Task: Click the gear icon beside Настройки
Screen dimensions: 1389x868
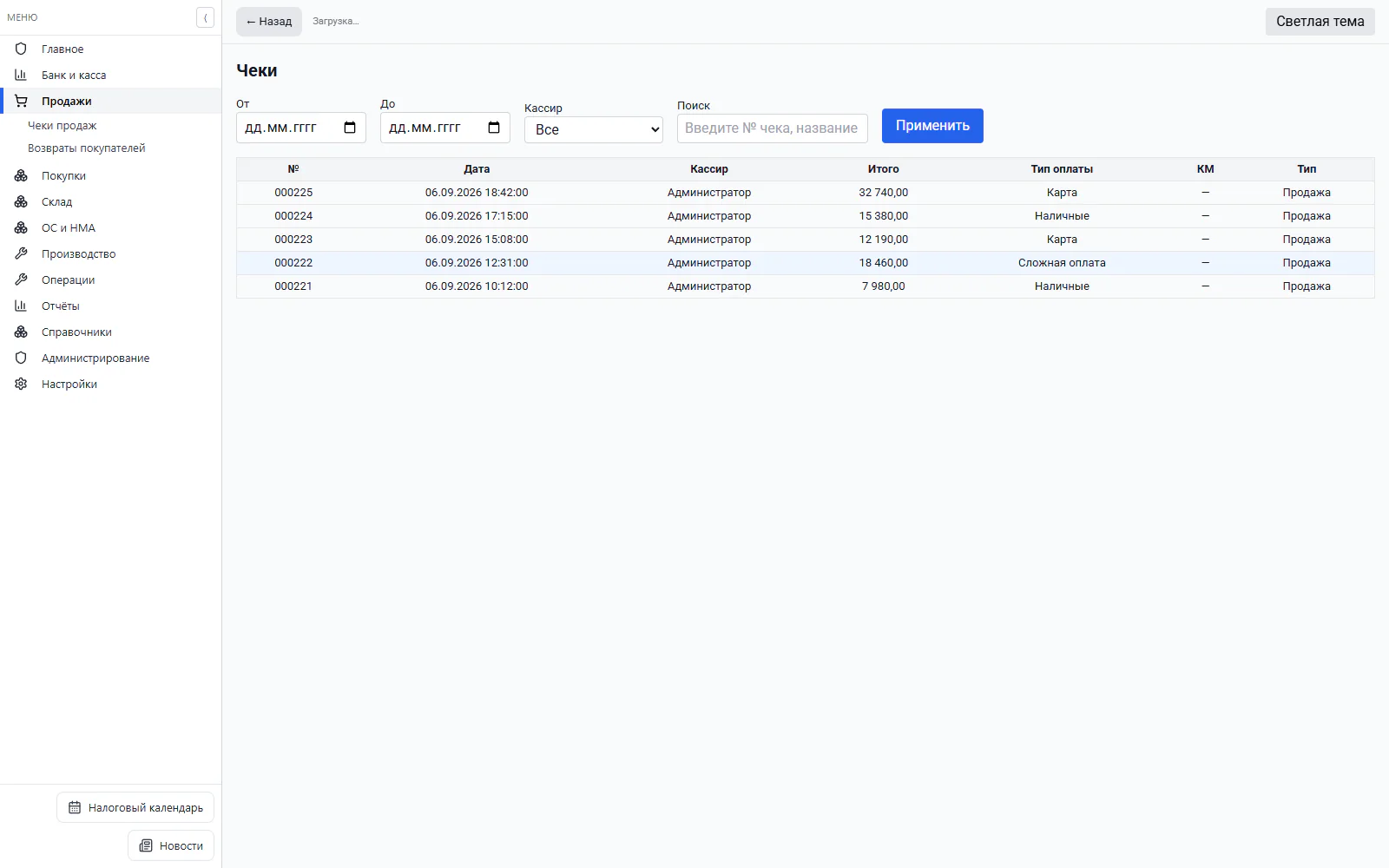Action: tap(21, 384)
